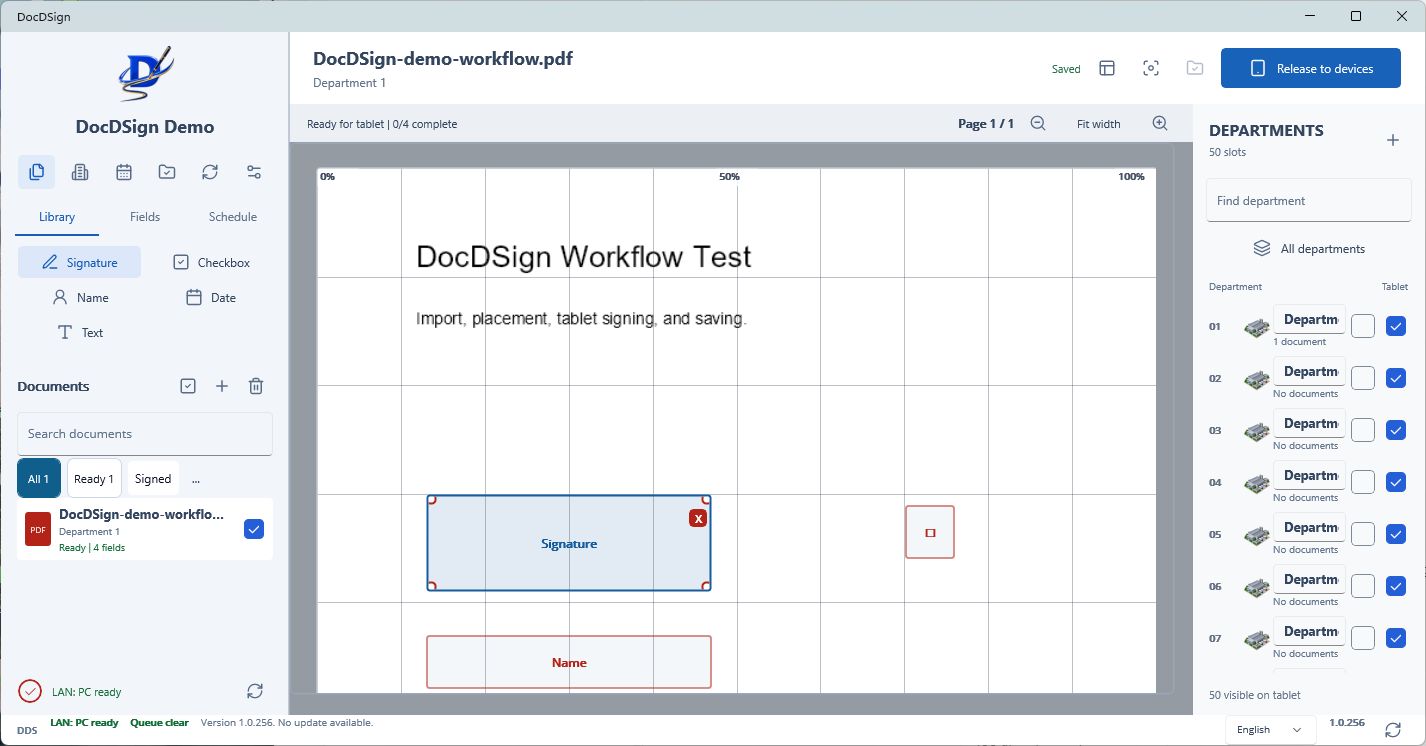Image resolution: width=1426 pixels, height=746 pixels.
Task: Toggle checkbox for DocDSign-demo-workflow document
Action: (x=254, y=529)
